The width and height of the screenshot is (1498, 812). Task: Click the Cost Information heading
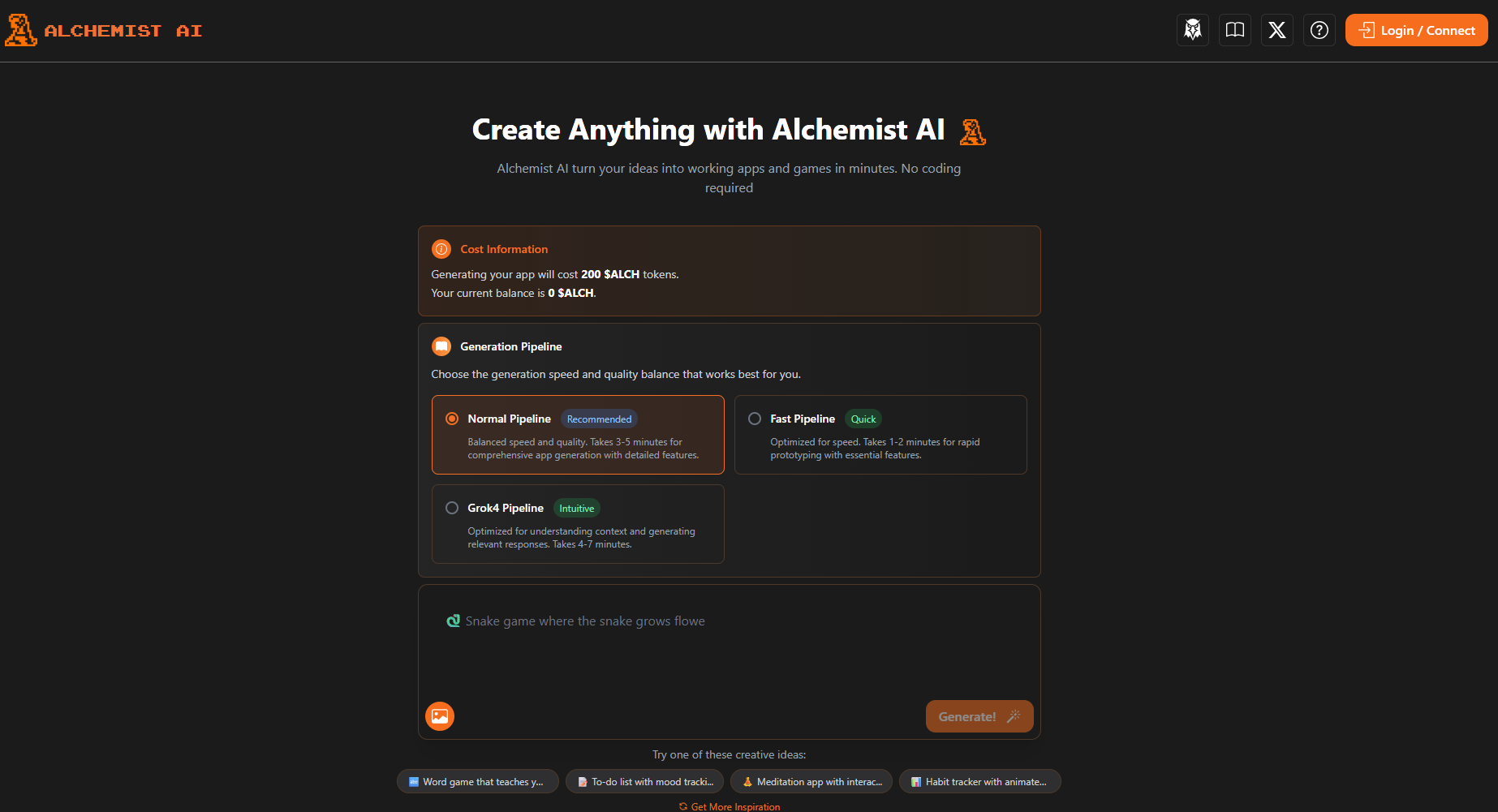pyautogui.click(x=504, y=249)
